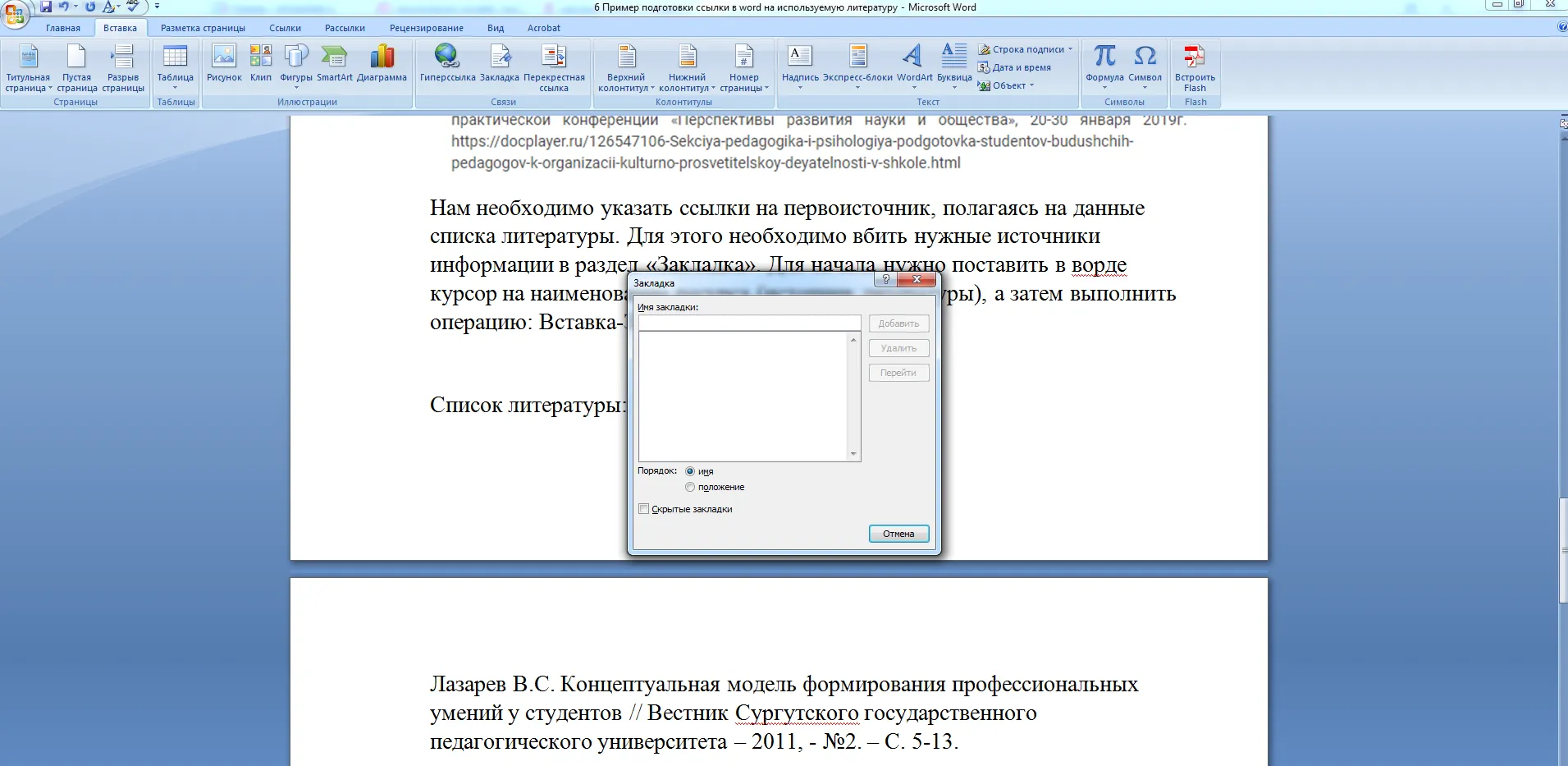Insert a symbol (Символ)

point(1145,68)
